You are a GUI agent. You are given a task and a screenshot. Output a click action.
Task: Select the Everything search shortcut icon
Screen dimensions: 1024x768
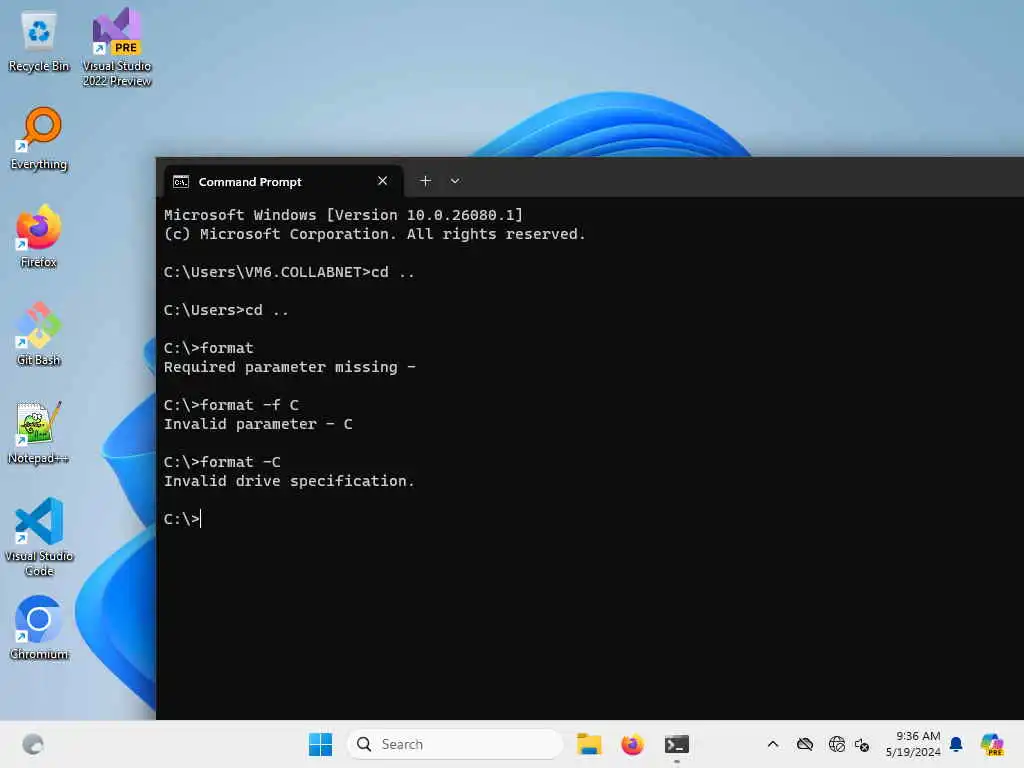[x=39, y=138]
